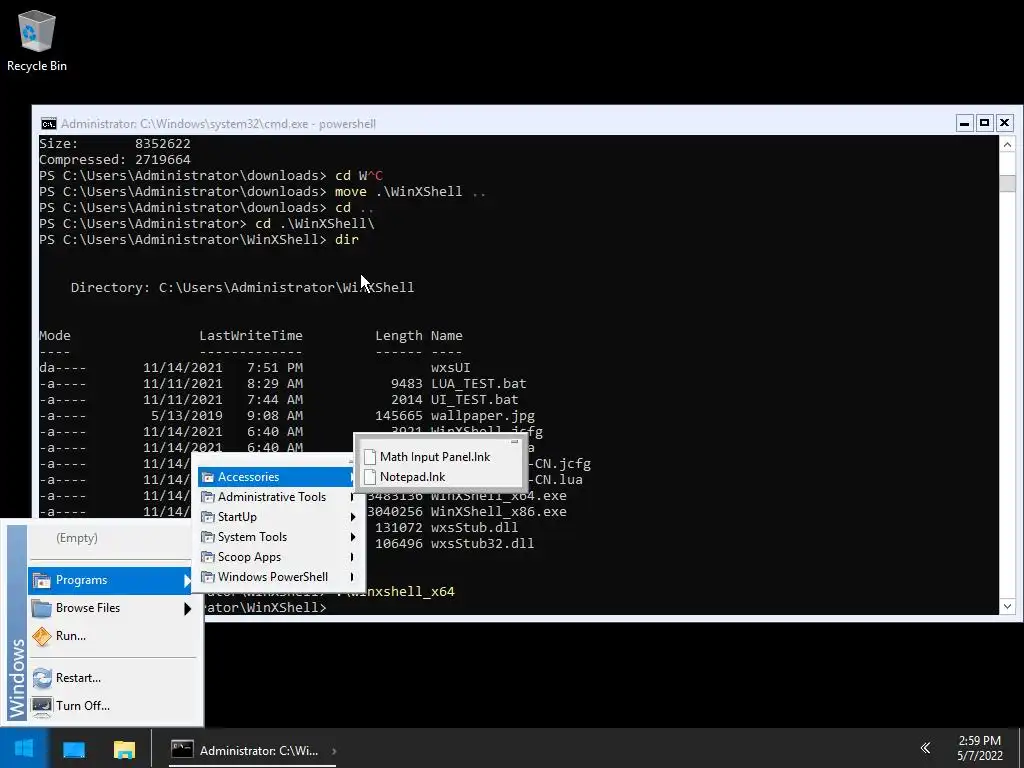Image resolution: width=1024 pixels, height=768 pixels.
Task: Expand the System Tools submenu arrow
Action: coord(353,537)
